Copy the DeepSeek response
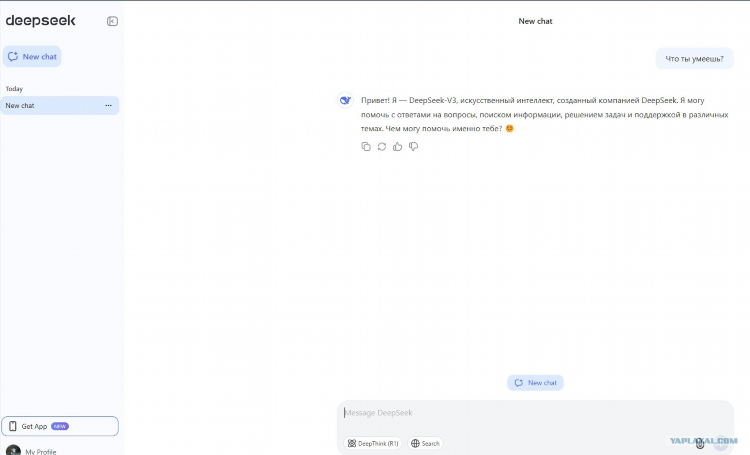Screen dimensions: 750x455 (366, 146)
